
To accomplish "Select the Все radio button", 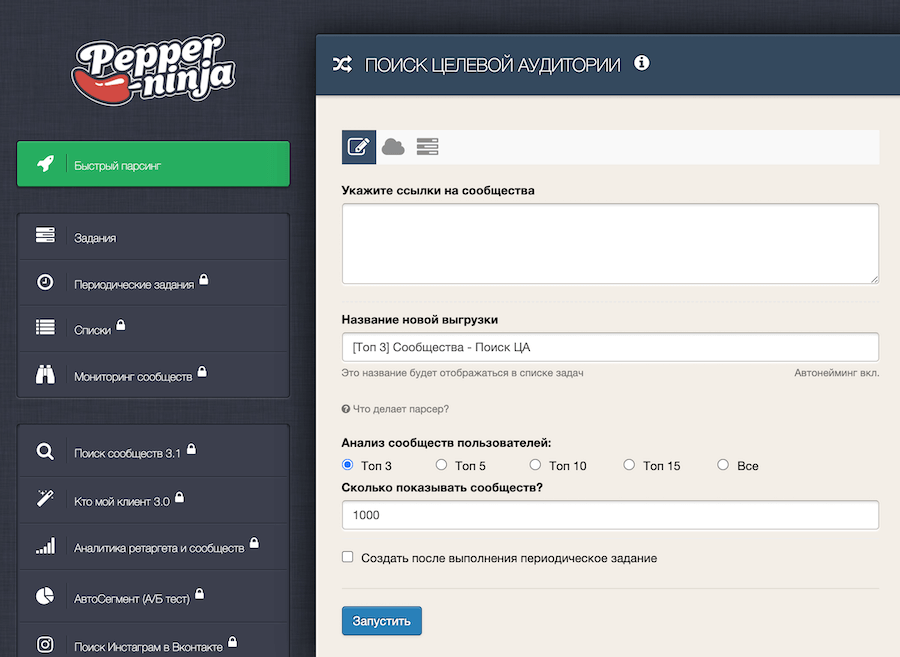I will point(723,465).
